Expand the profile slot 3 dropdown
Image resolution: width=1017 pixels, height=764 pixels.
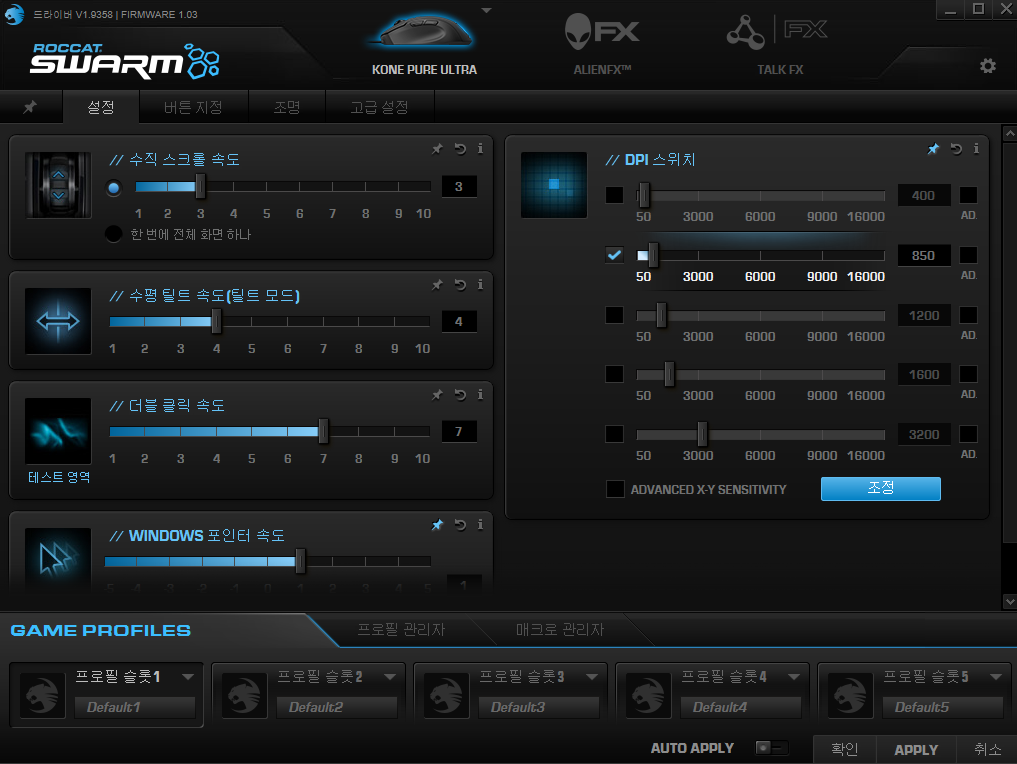(x=592, y=676)
